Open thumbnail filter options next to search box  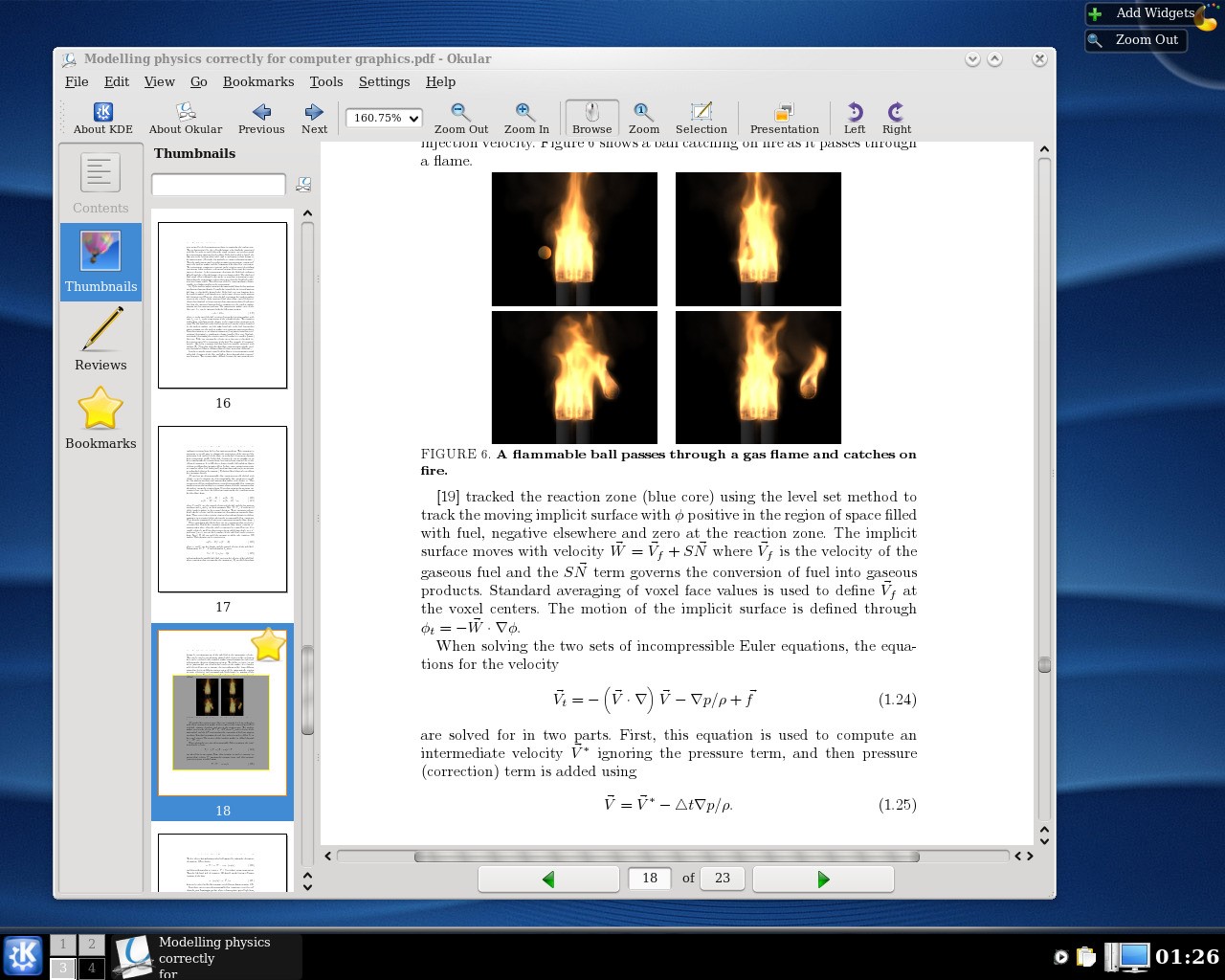coord(303,185)
